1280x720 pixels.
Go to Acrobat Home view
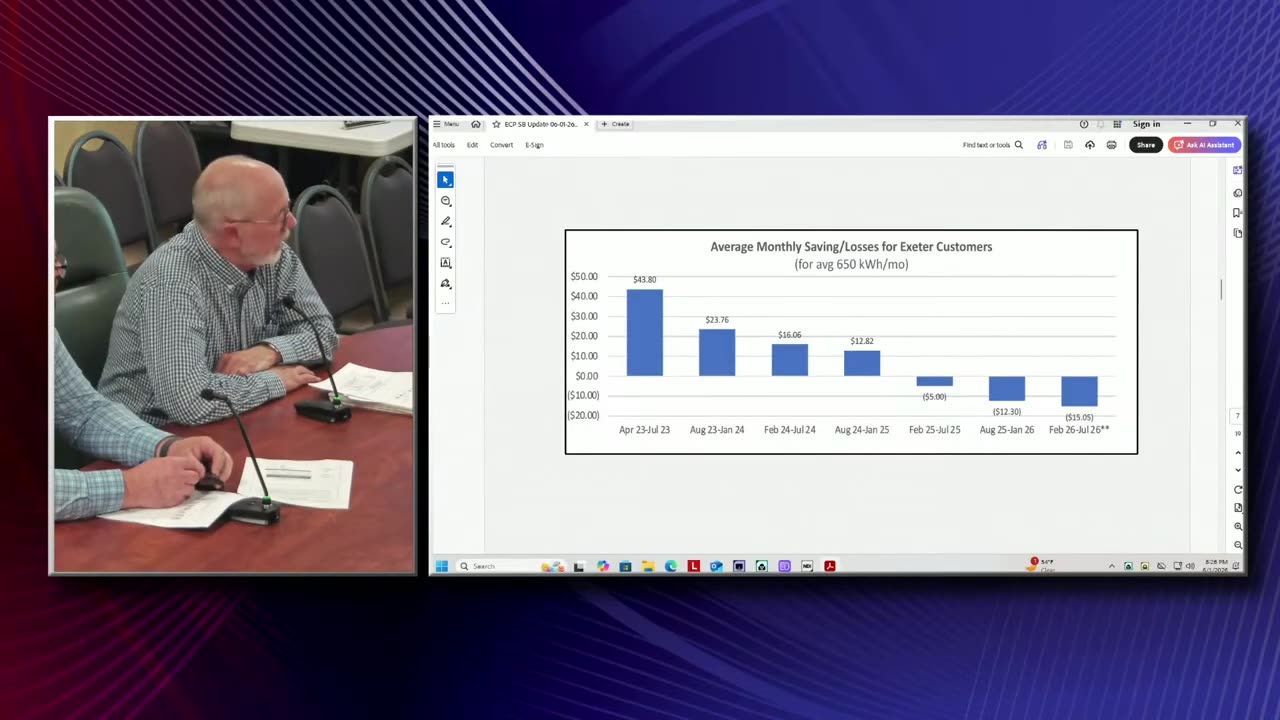(x=476, y=124)
